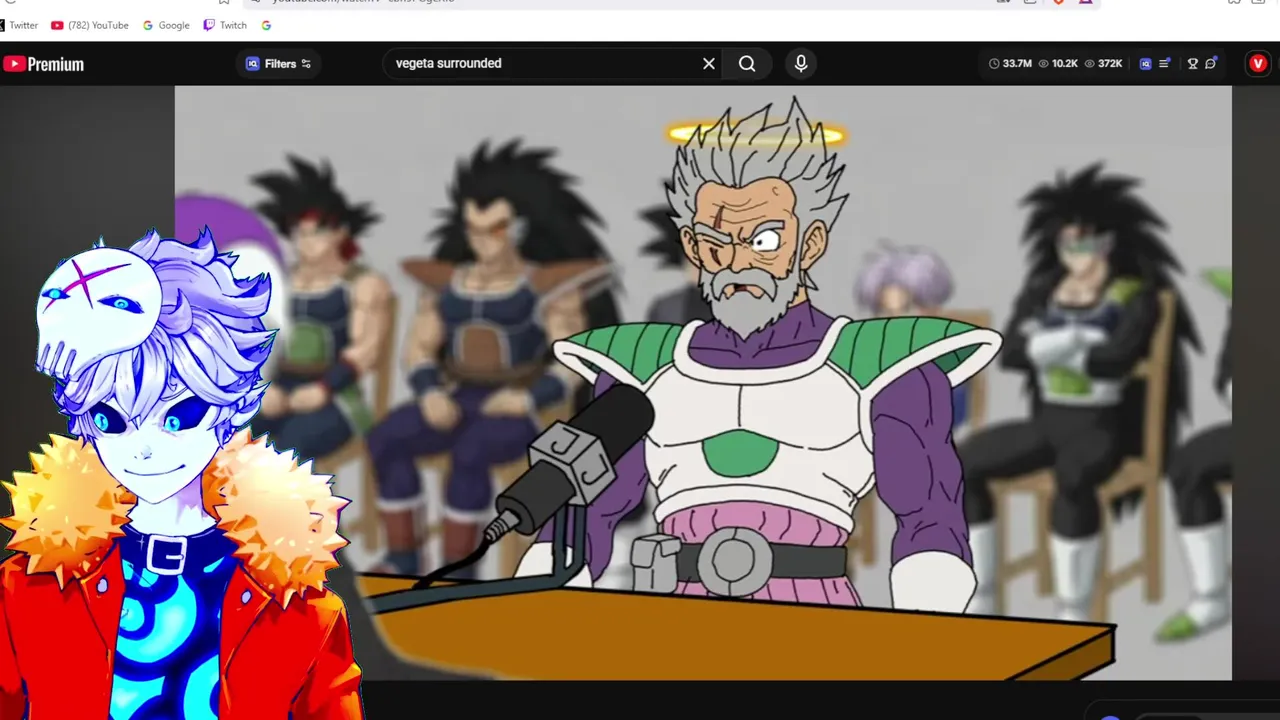Select '33.7M' stat text

click(x=1017, y=63)
